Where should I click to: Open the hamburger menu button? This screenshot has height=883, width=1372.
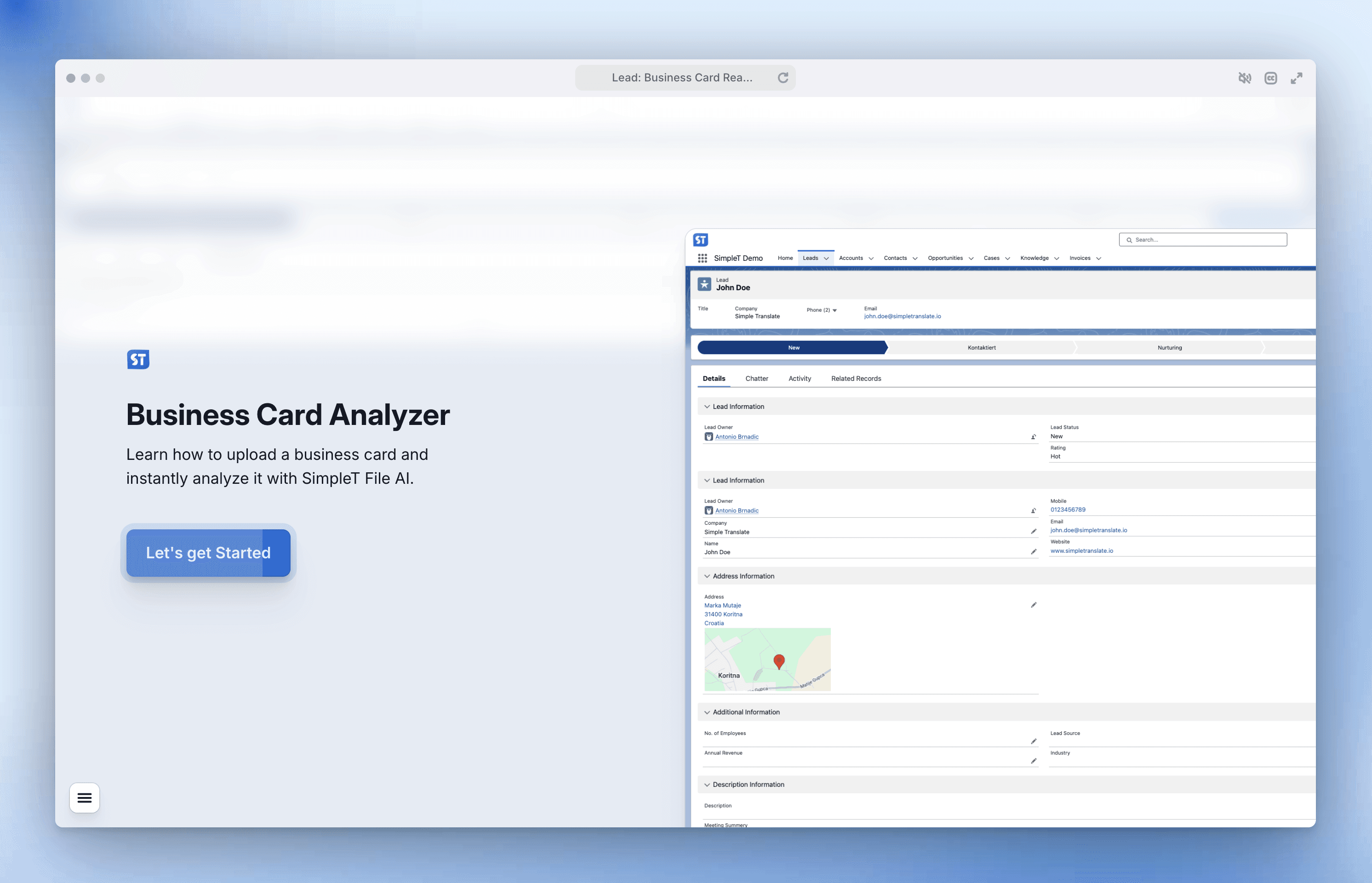[84, 797]
